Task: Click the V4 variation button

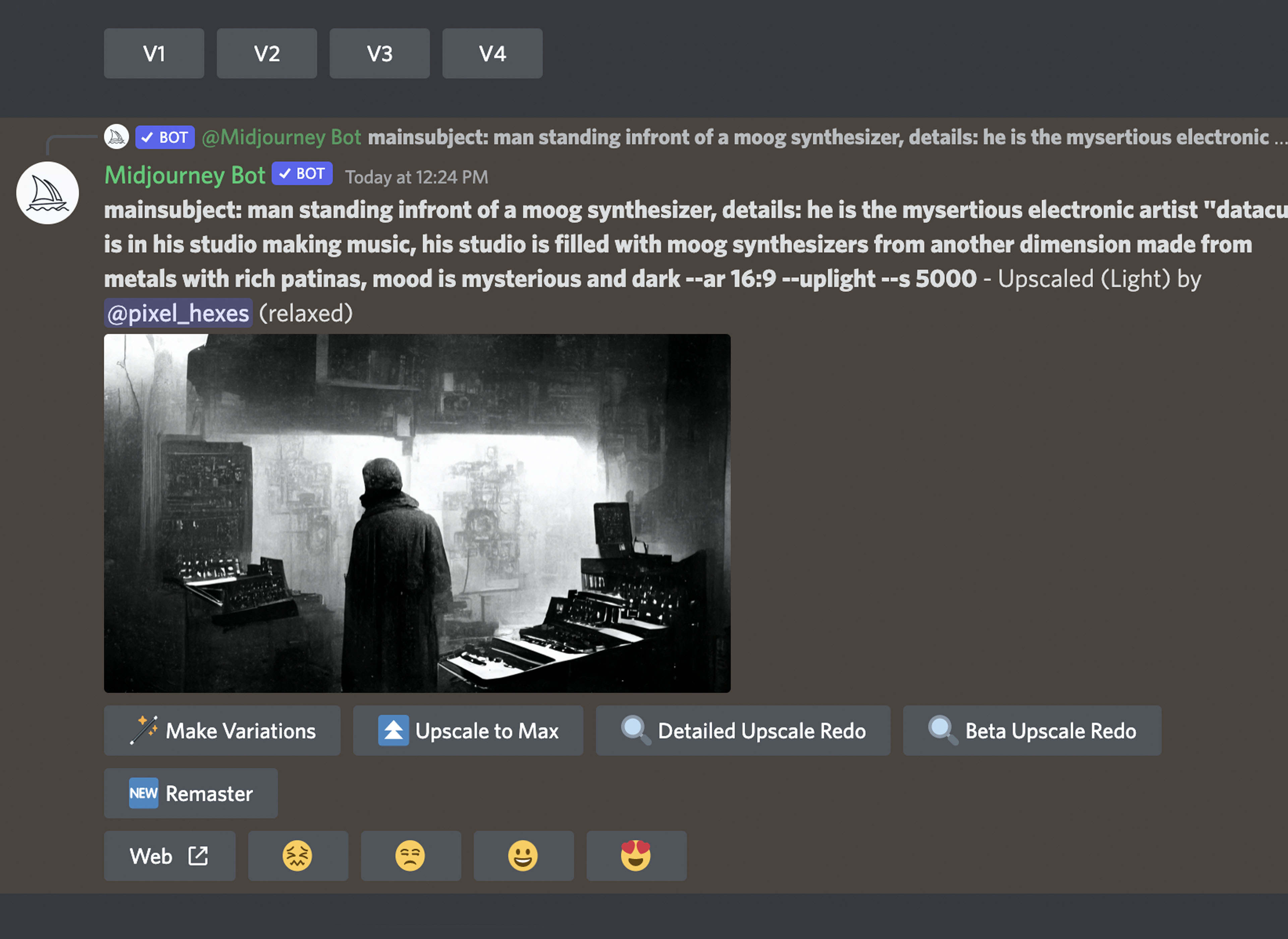Action: [492, 53]
